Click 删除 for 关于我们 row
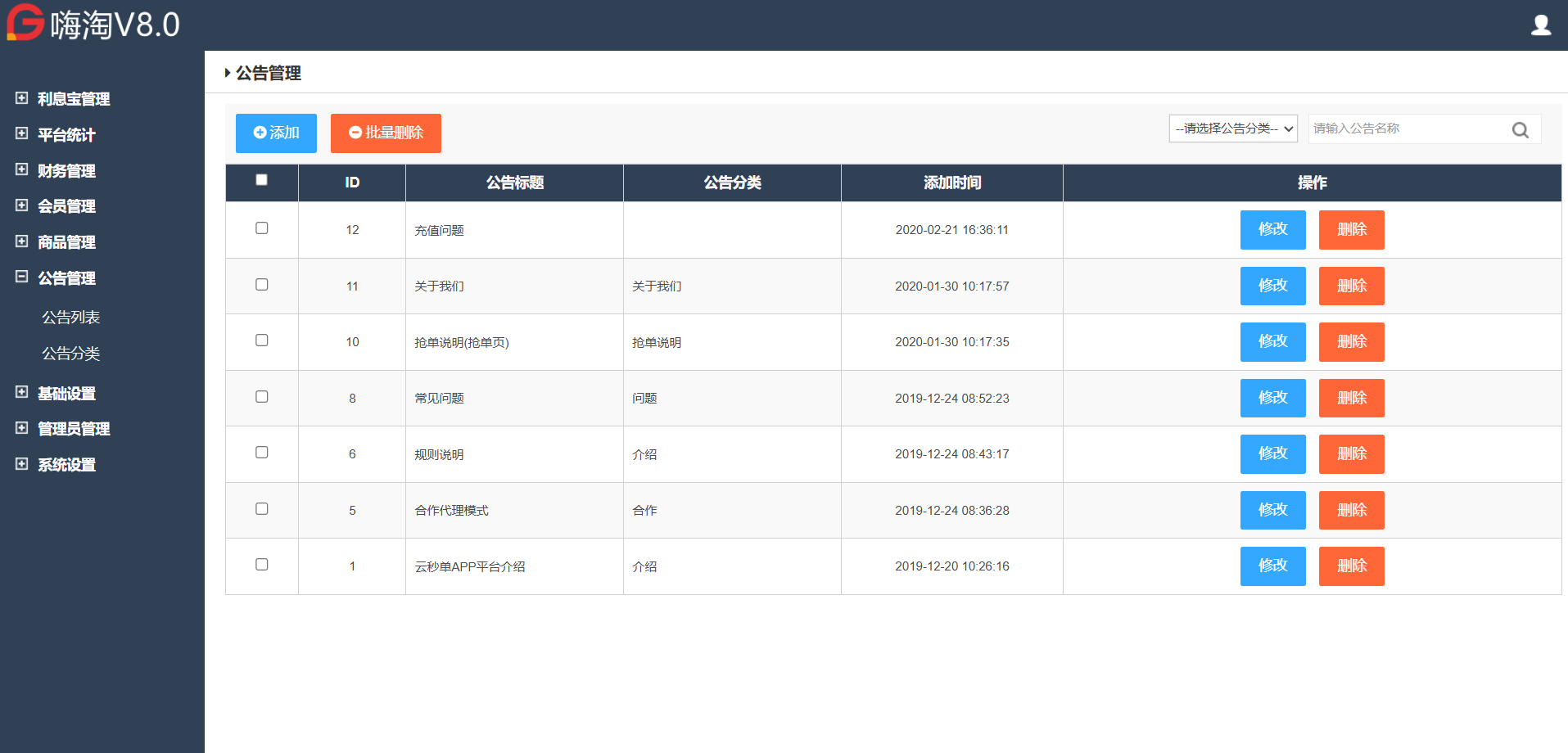Viewport: 1568px width, 753px height. [x=1352, y=286]
